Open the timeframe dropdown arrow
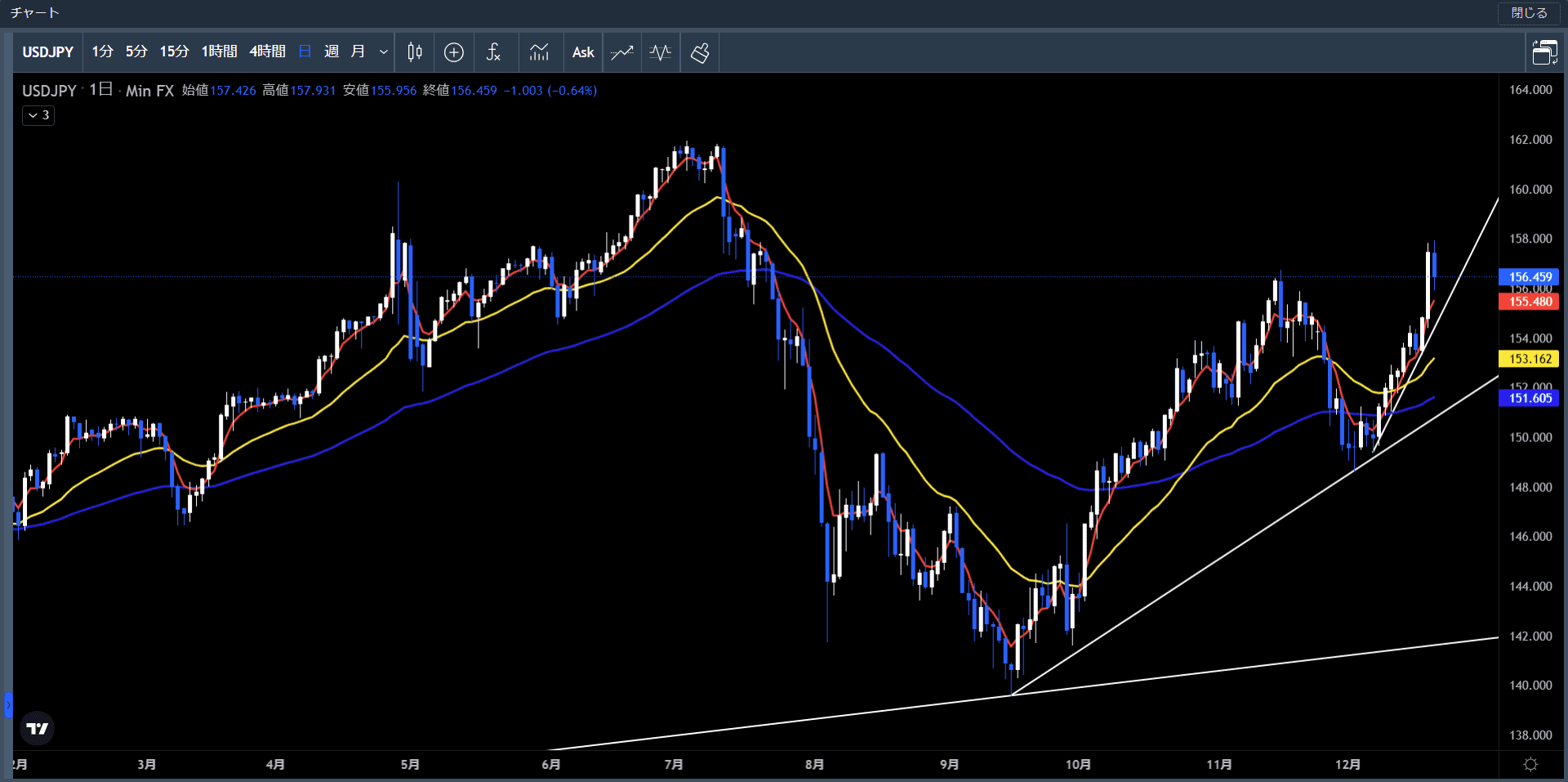 click(x=384, y=51)
